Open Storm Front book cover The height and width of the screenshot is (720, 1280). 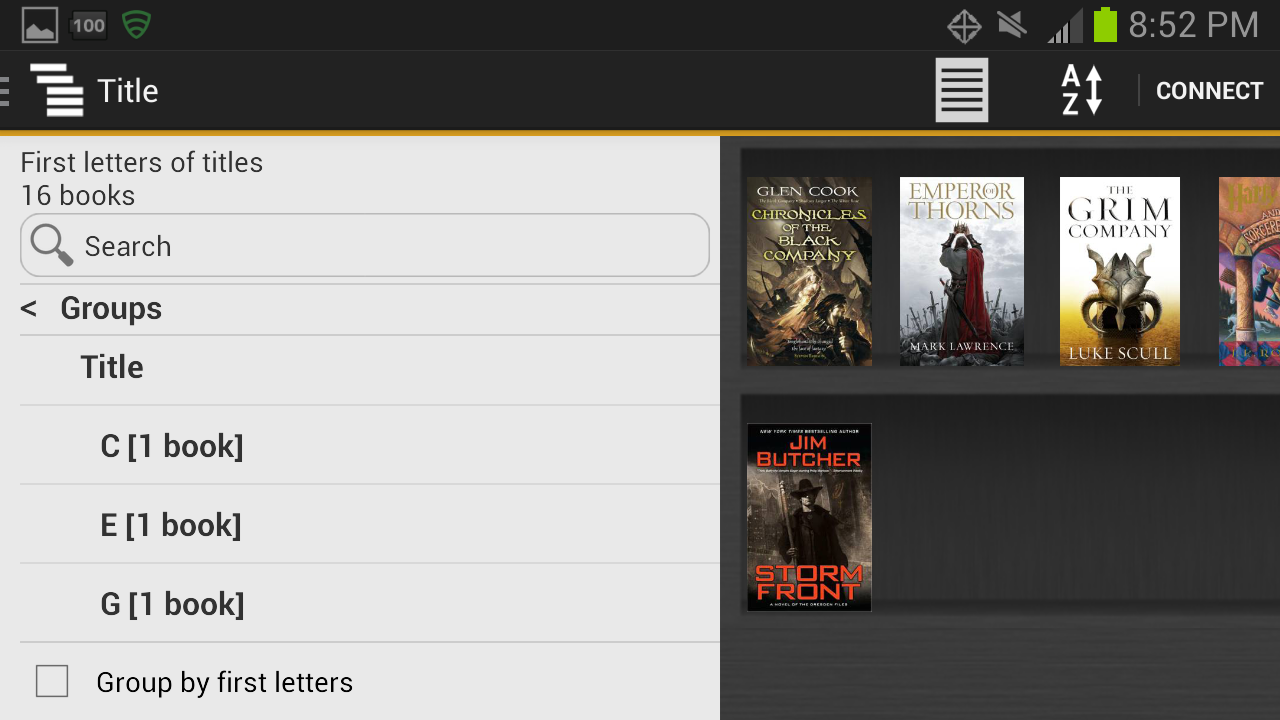[x=809, y=517]
